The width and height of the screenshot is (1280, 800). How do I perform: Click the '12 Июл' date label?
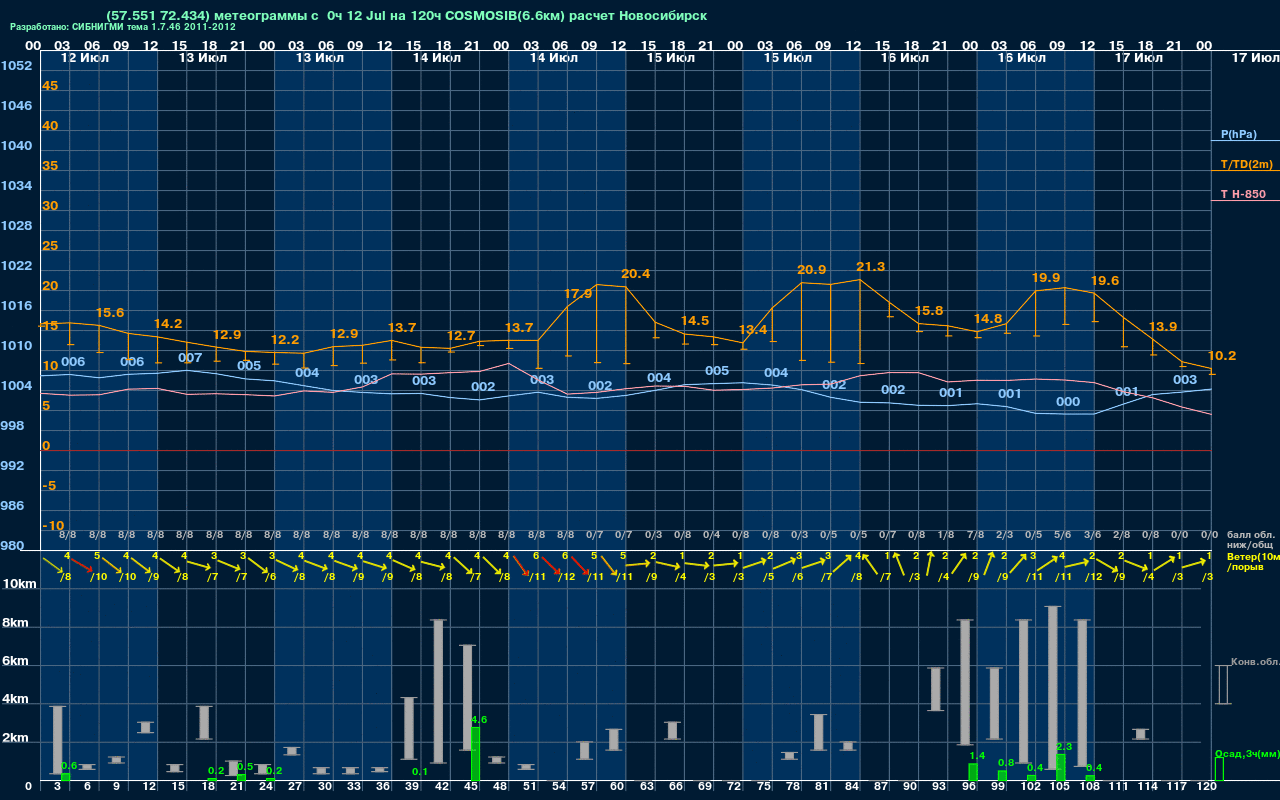coord(85,58)
